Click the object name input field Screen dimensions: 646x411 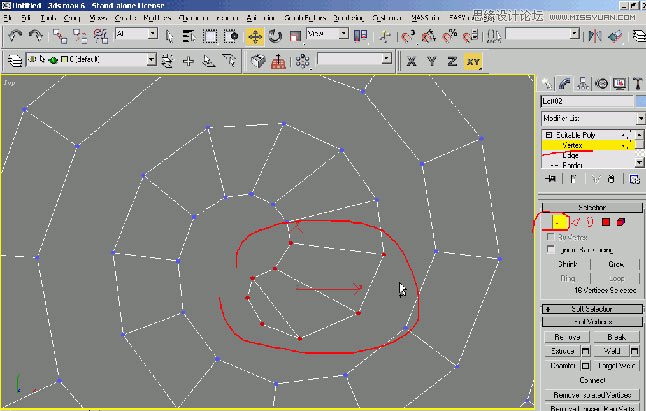pyautogui.click(x=587, y=101)
